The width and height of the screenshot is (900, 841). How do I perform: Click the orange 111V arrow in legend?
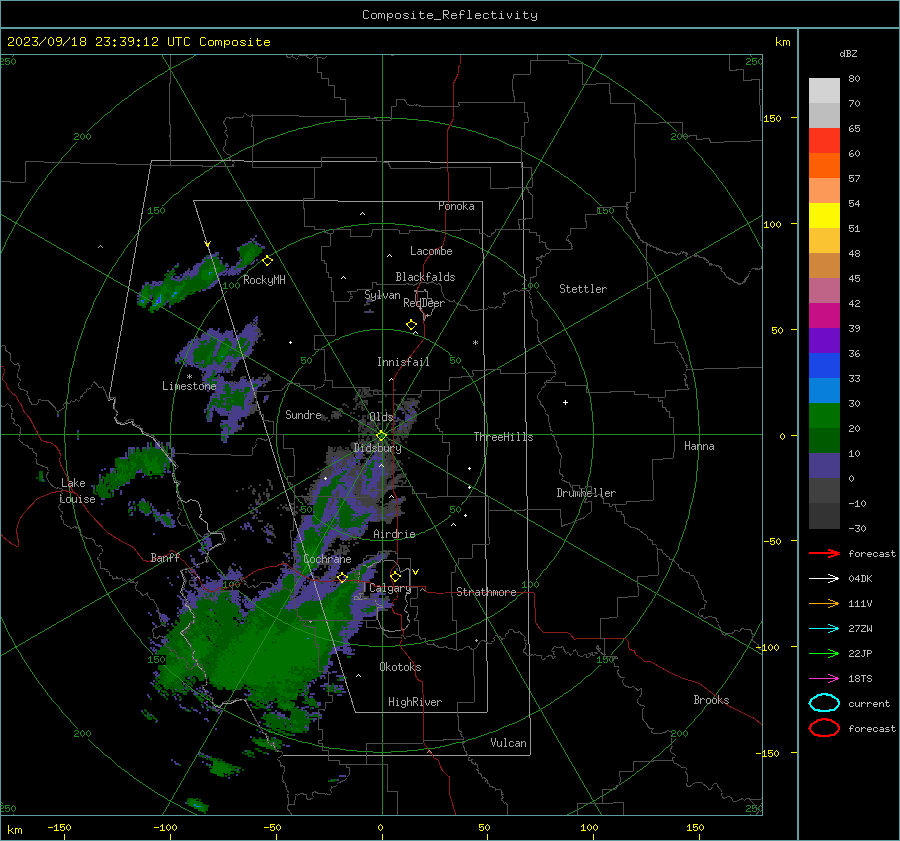[824, 603]
